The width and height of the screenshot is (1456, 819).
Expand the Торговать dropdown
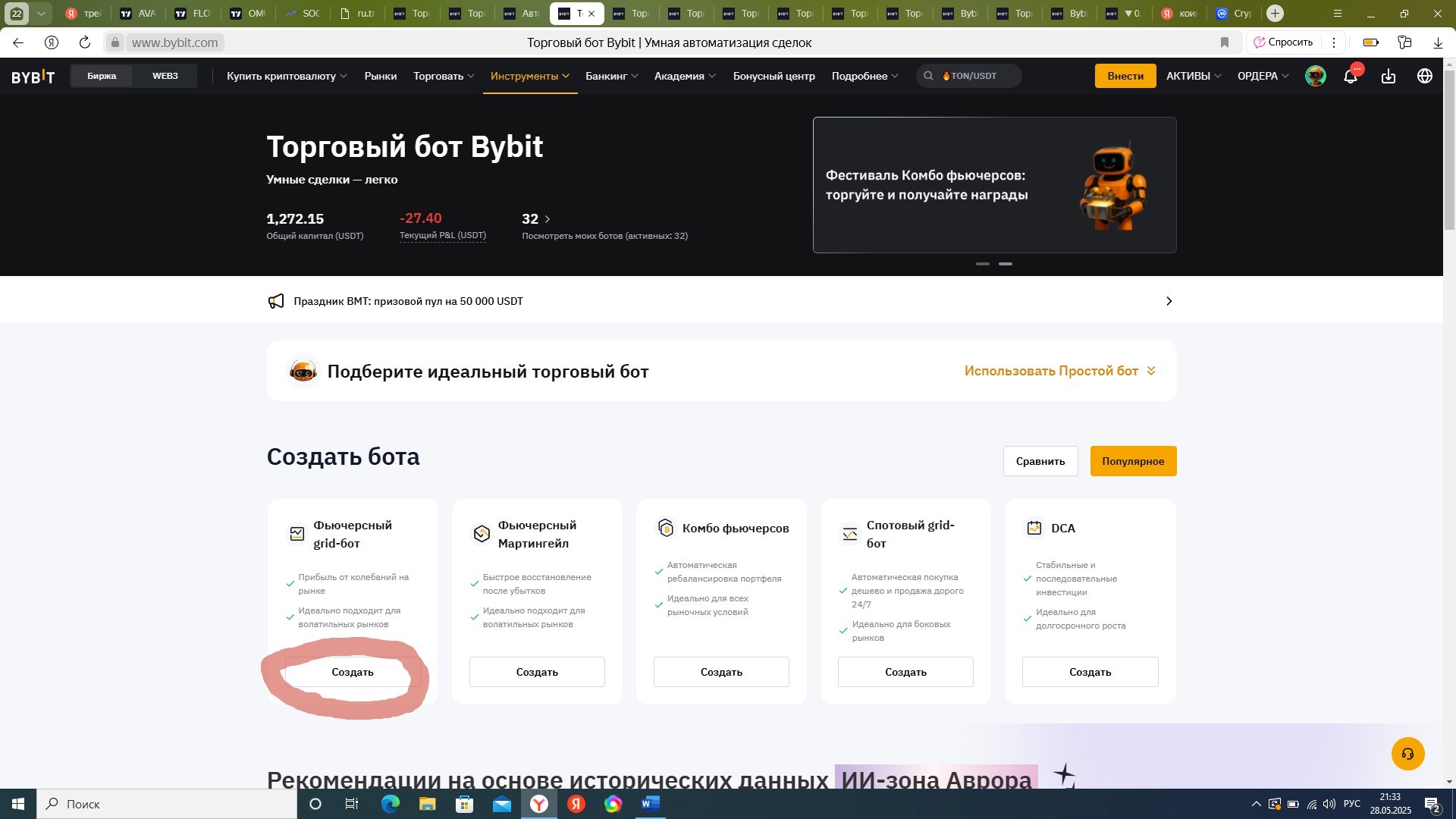[444, 76]
